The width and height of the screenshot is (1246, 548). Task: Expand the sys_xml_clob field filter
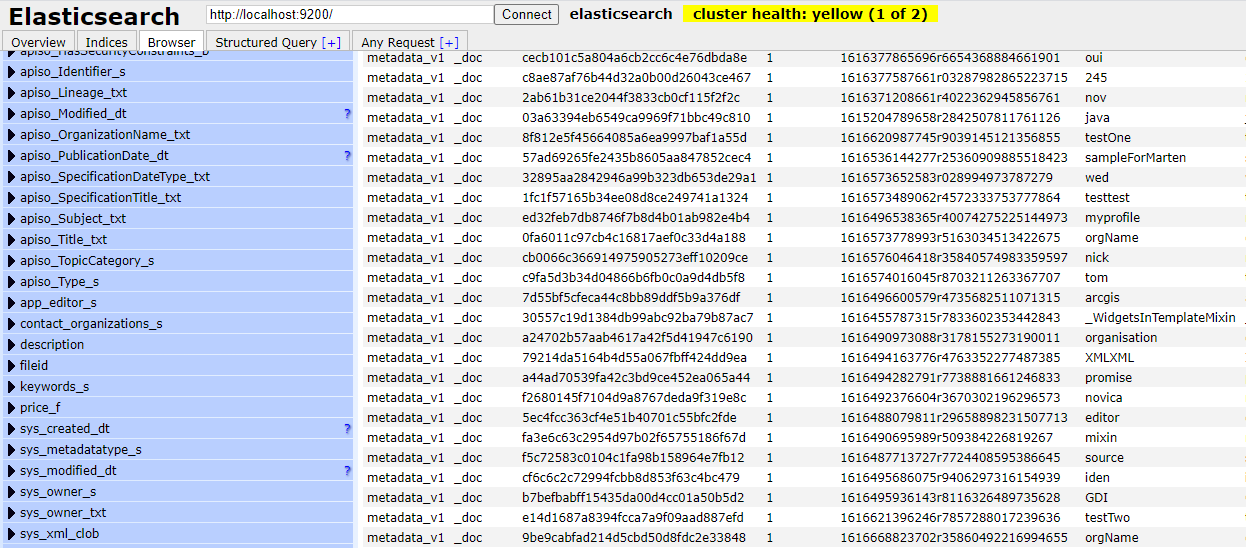(178, 534)
